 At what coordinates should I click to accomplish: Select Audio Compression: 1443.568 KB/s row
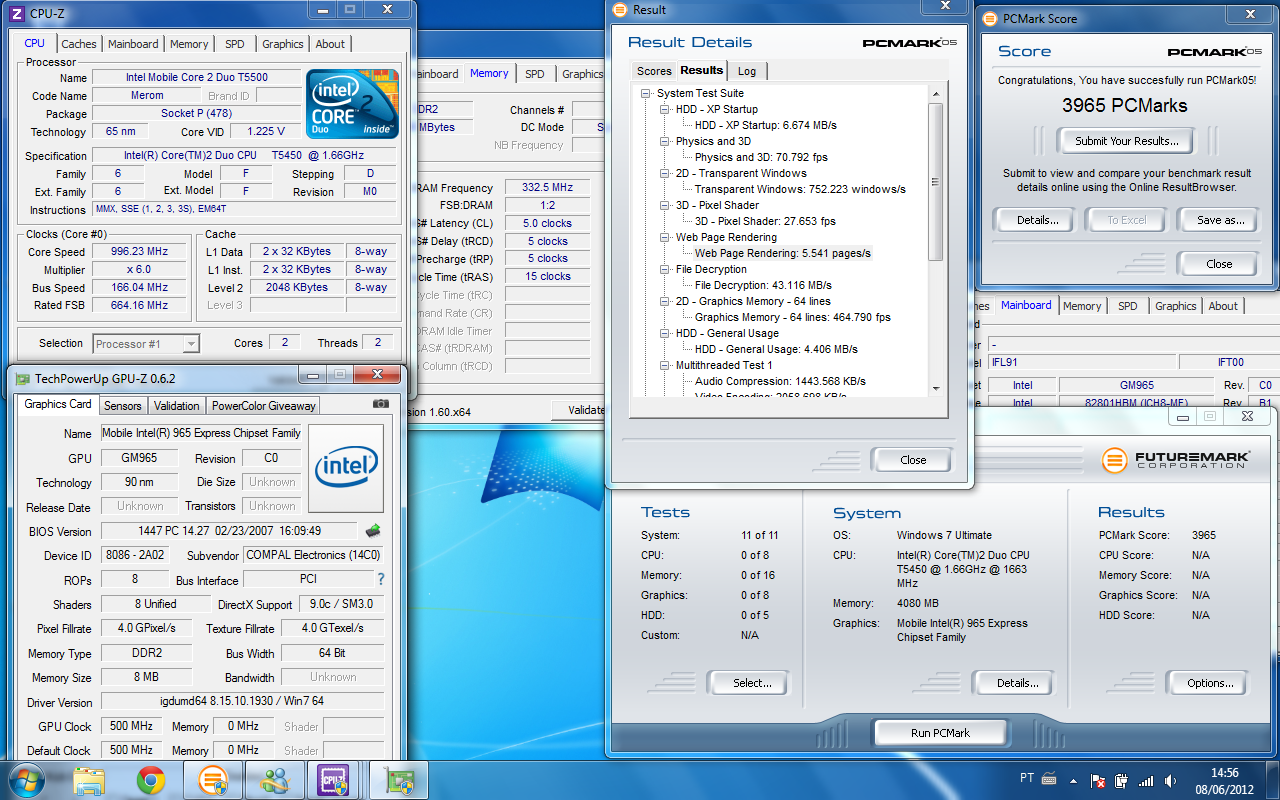(x=780, y=381)
